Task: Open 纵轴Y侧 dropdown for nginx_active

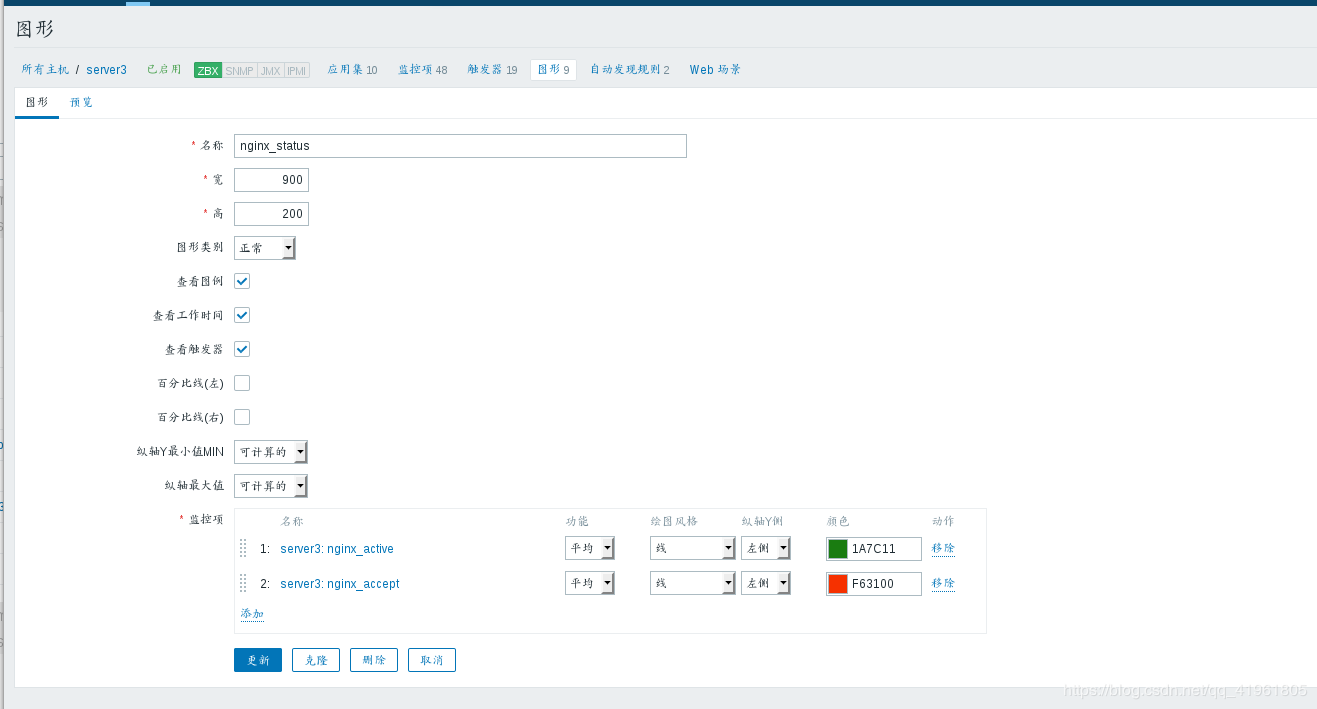Action: point(766,548)
